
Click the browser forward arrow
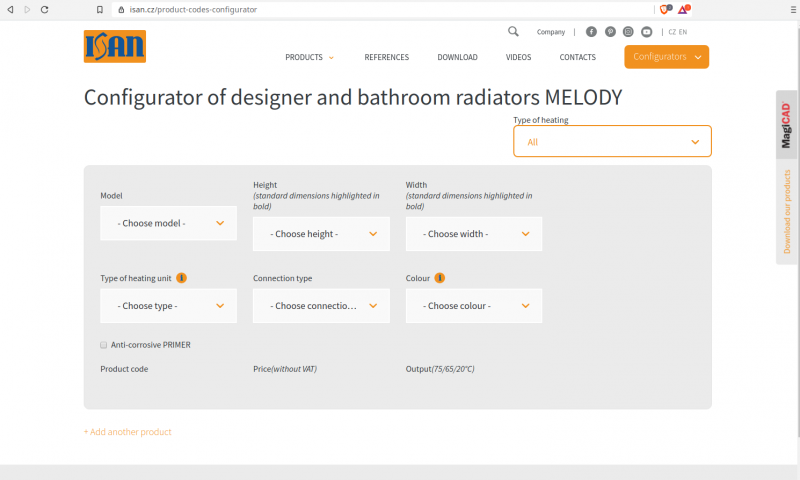click(27, 10)
